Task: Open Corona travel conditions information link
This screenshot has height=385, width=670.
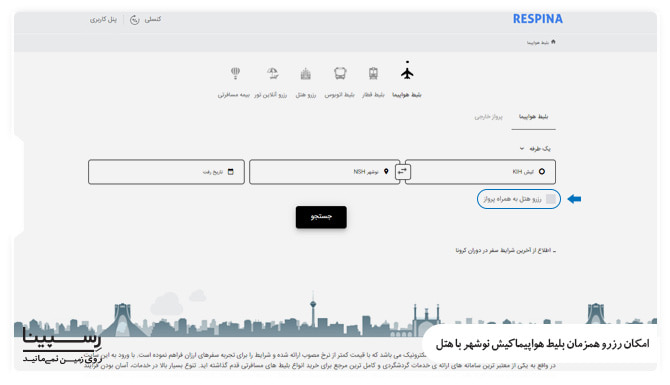Action: point(506,250)
